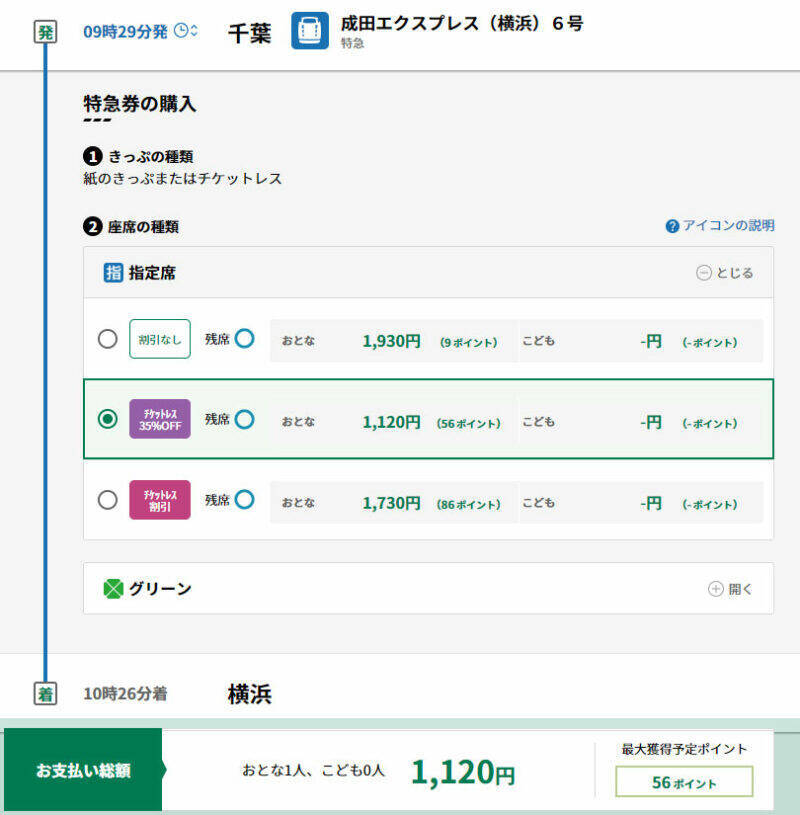800x815 pixels.
Task: Click the question mark help icon
Action: click(672, 226)
